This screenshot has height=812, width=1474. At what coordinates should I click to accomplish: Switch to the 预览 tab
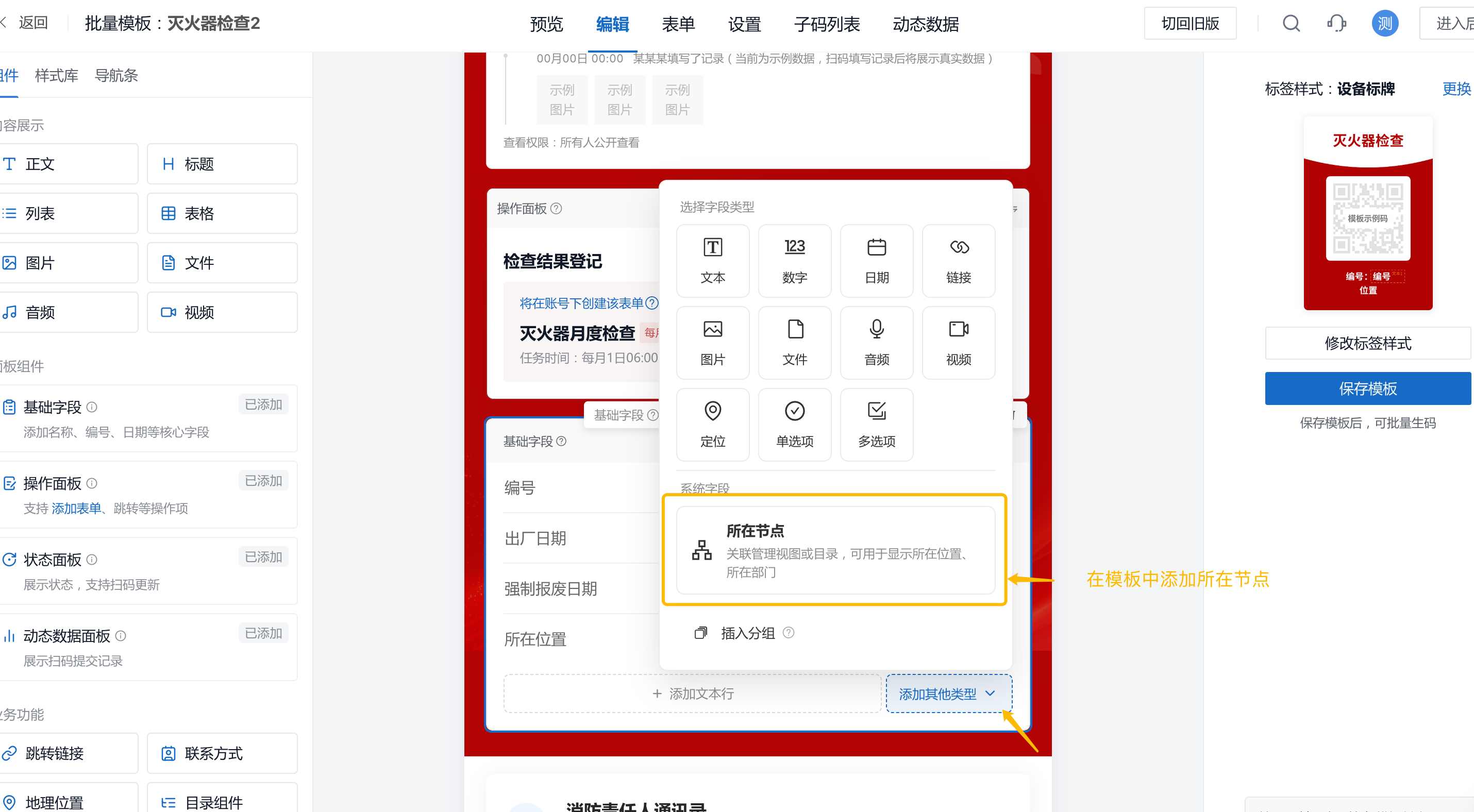pos(546,24)
